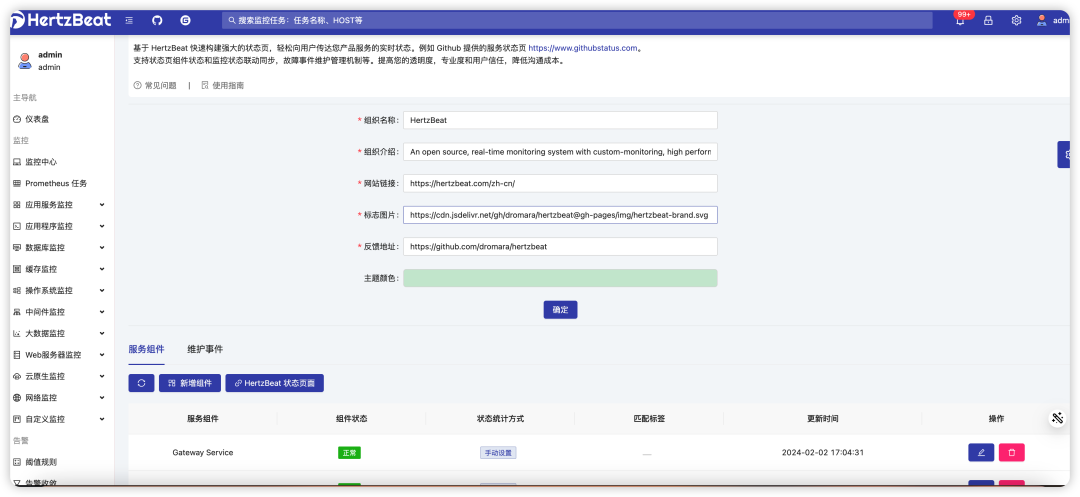
Task: Click the 确定 confirm button
Action: (560, 310)
